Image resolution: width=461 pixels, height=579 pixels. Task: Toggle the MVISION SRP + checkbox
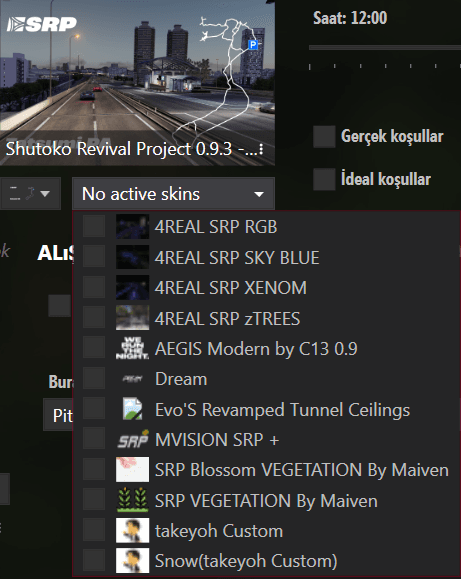[94, 439]
